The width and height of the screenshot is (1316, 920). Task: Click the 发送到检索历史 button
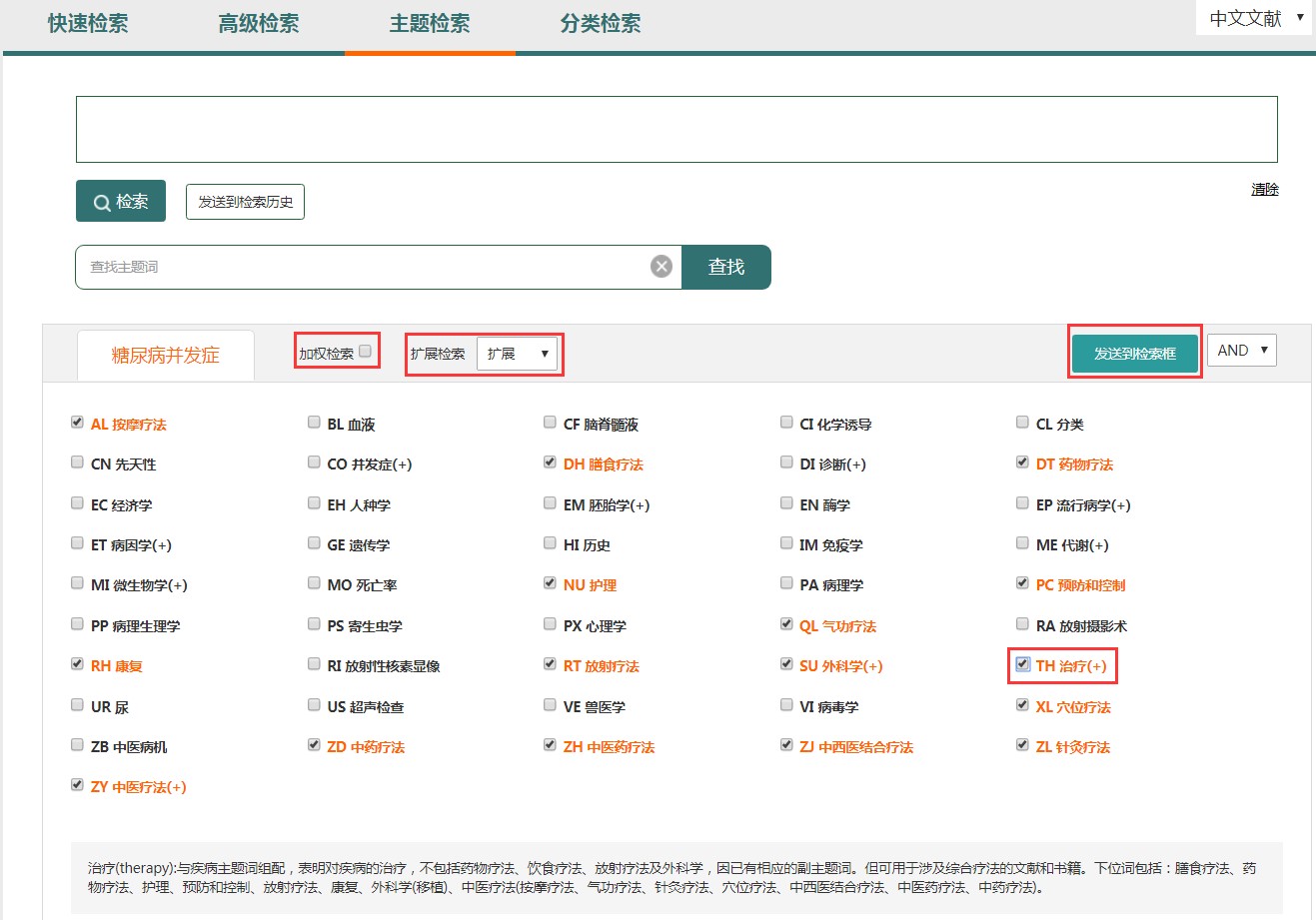coord(245,202)
